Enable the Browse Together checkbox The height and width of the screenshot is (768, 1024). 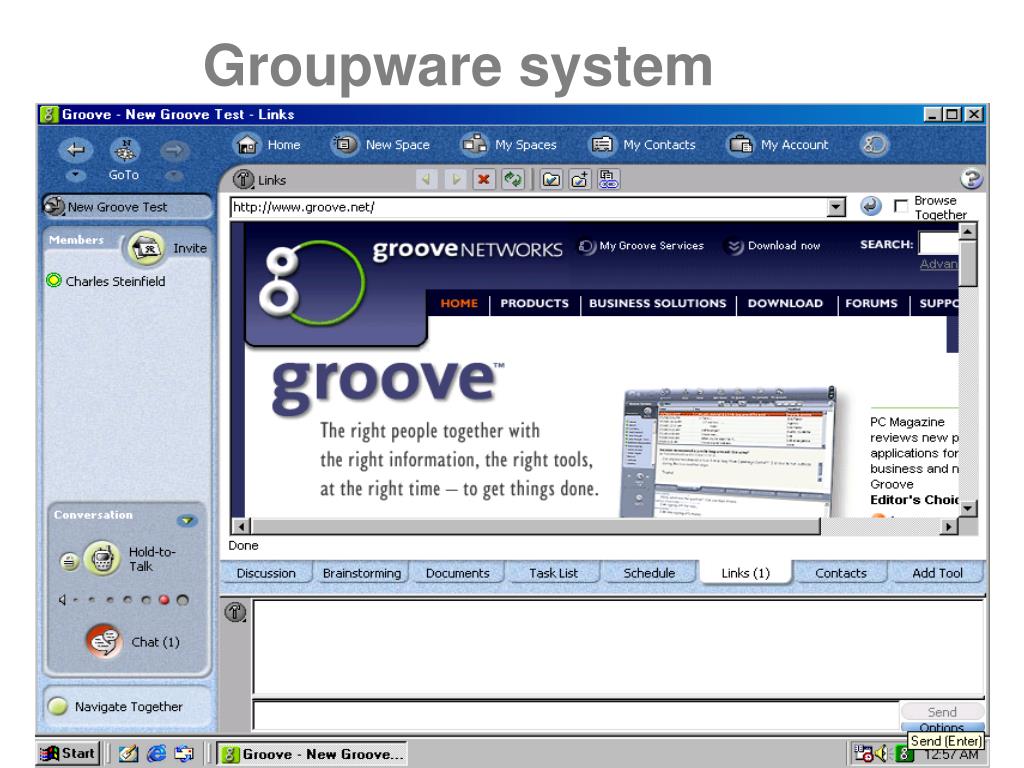(x=901, y=206)
